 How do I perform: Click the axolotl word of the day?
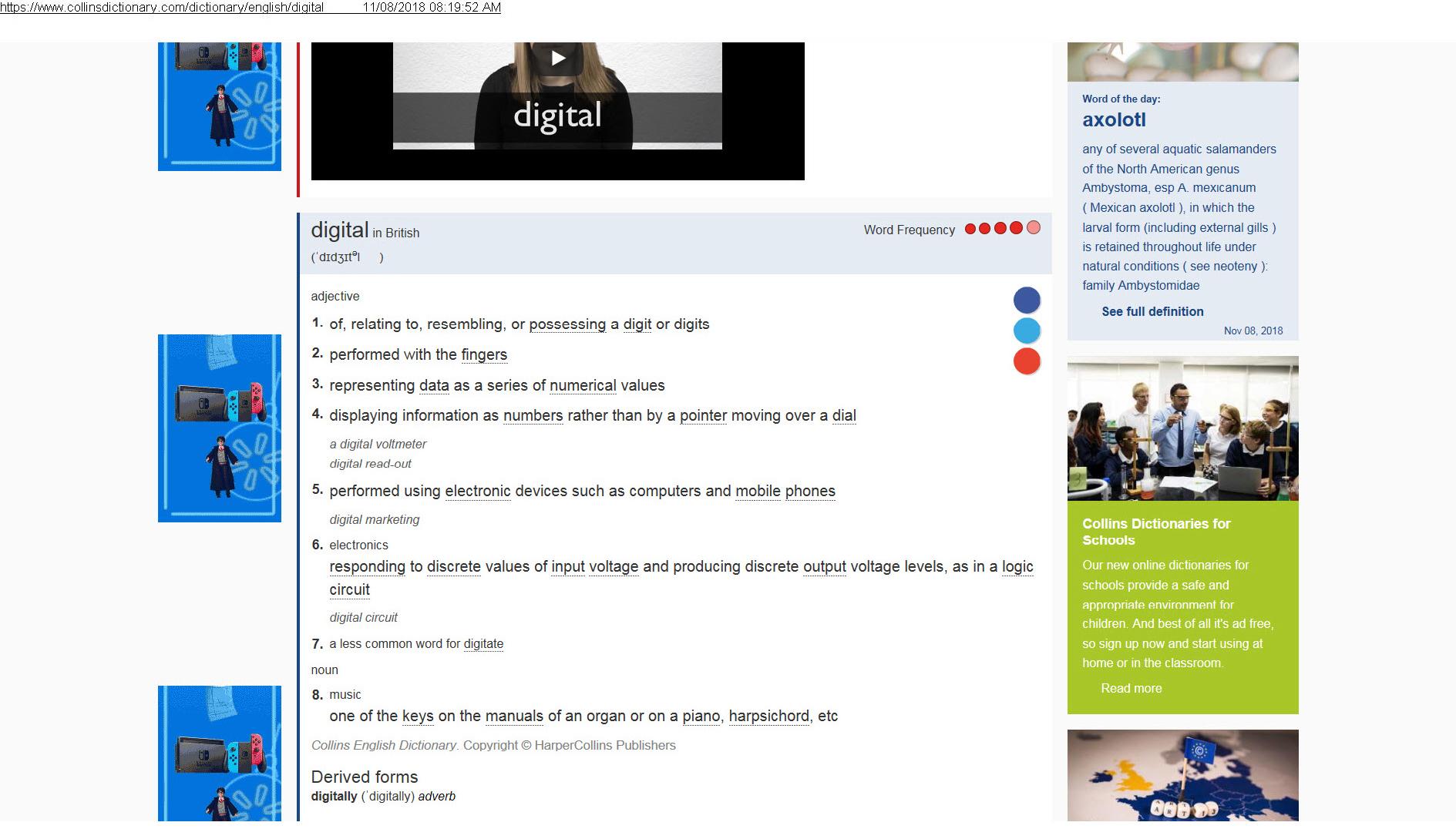coord(1114,120)
